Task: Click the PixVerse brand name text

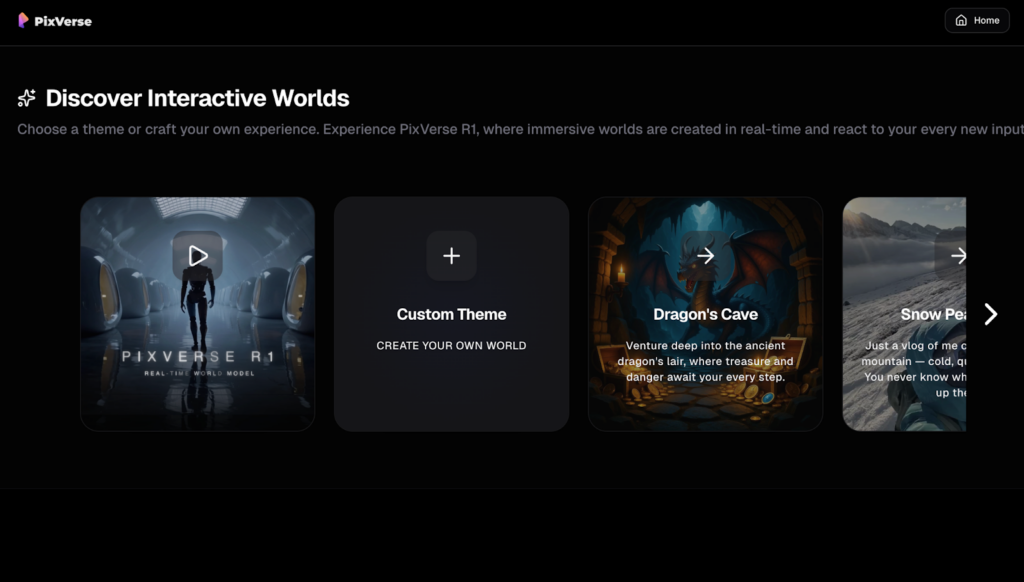Action: (x=62, y=21)
